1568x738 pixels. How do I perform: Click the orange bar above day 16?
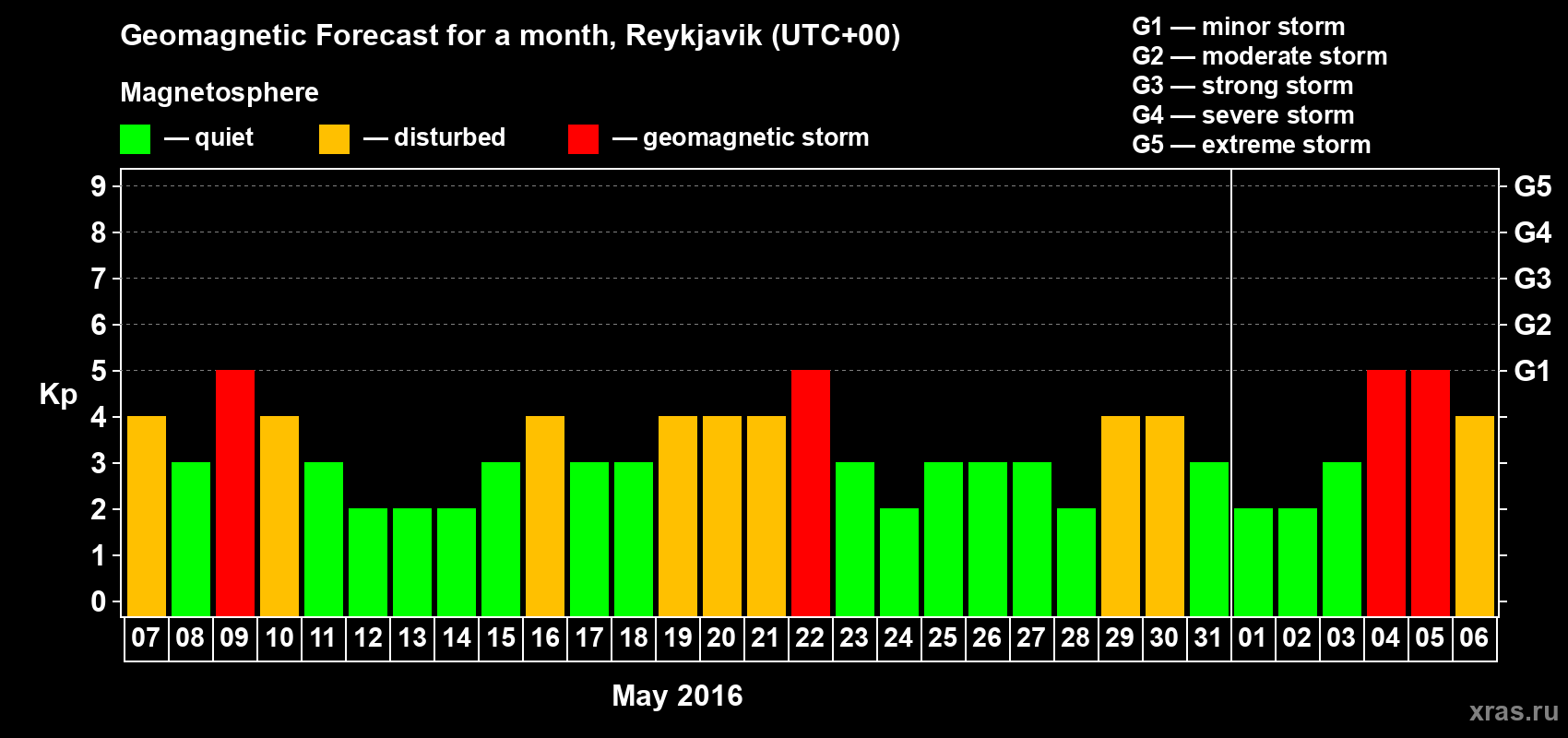point(545,517)
